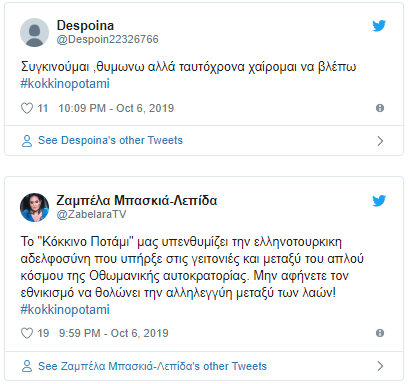Like the Ζαμπέλα Μπασκιά-Λεπίδα tweet heart
This screenshot has height=384, width=408.
click(27, 333)
